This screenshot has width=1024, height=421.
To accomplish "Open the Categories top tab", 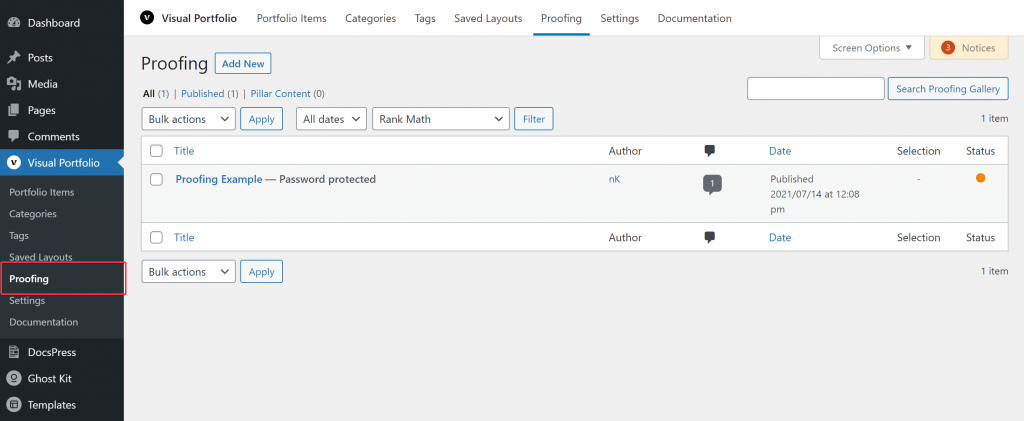I will click(x=370, y=18).
